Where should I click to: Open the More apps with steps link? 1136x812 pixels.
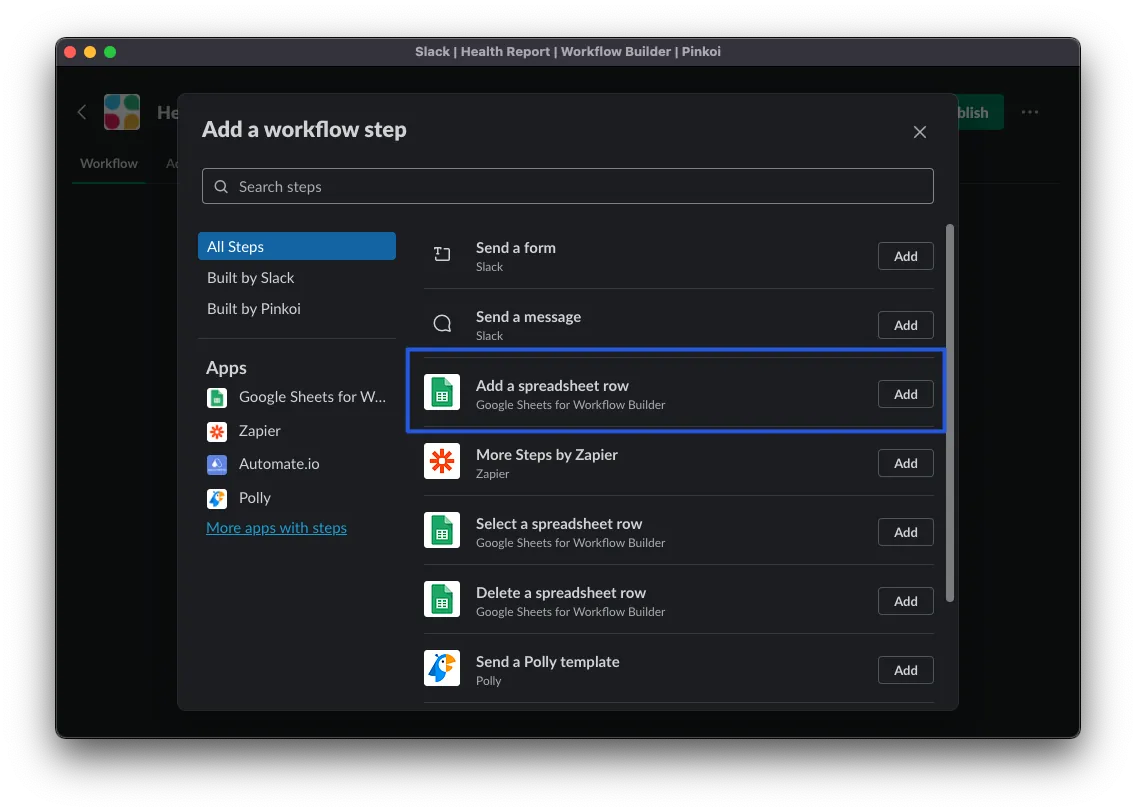click(276, 528)
